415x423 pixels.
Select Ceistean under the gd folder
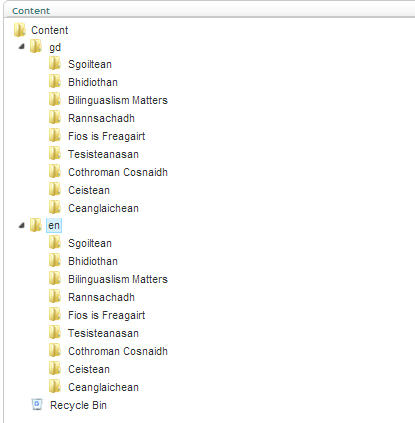89,190
